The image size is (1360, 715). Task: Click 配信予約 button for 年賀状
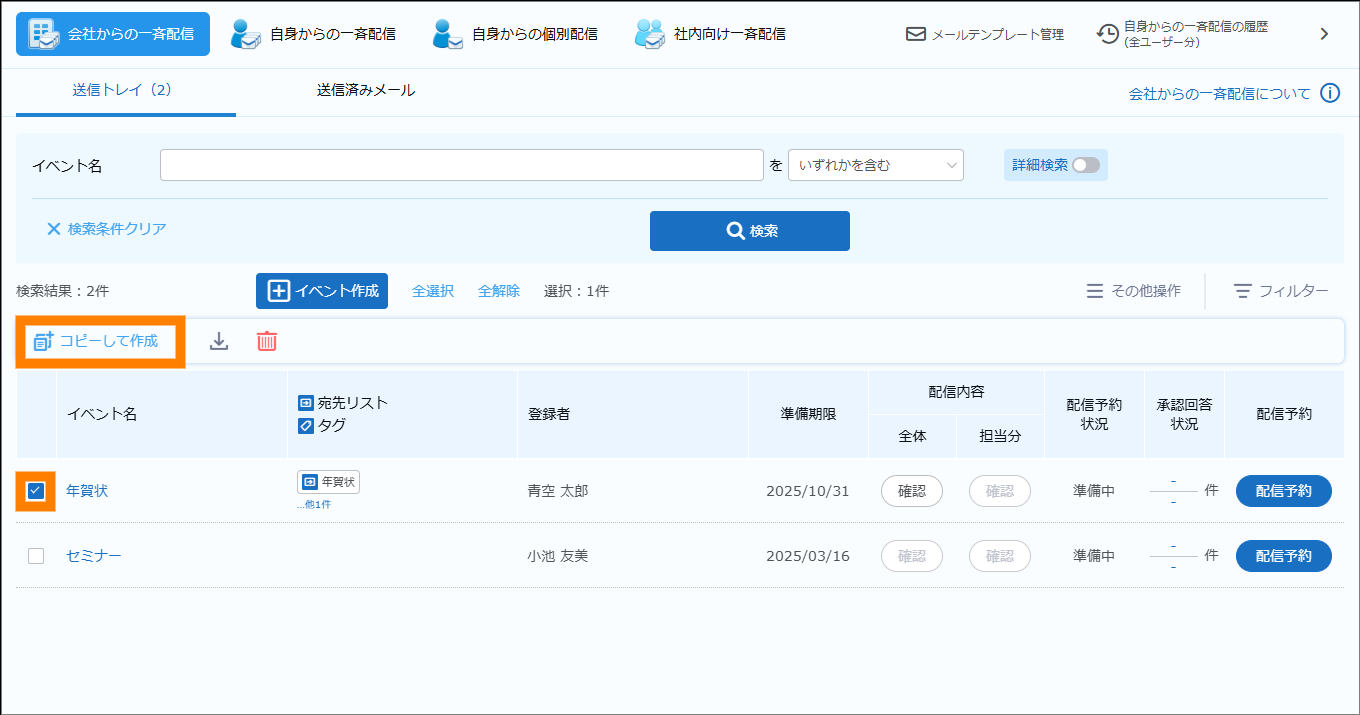[1283, 491]
